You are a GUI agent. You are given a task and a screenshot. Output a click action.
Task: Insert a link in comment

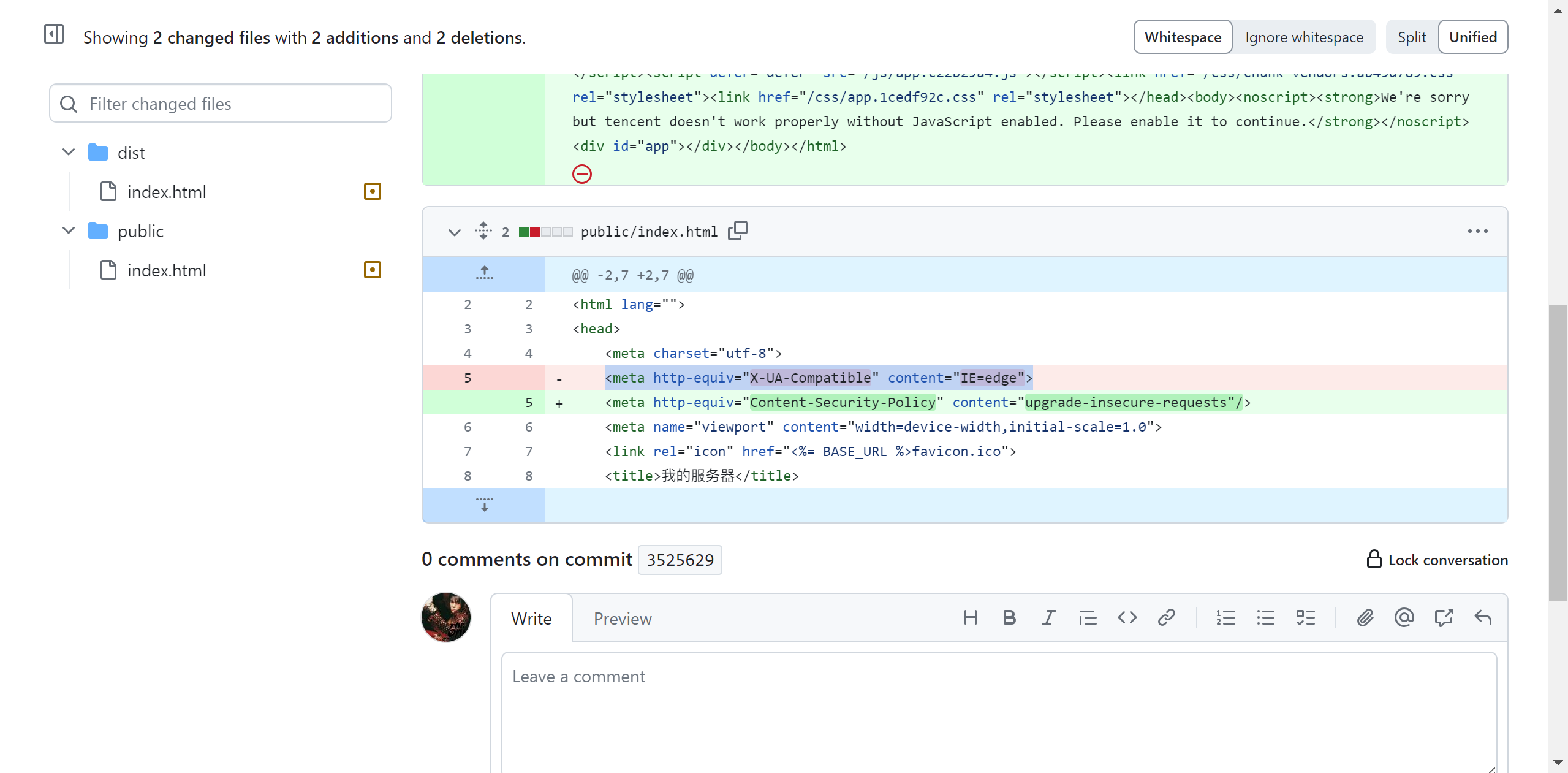point(1166,617)
